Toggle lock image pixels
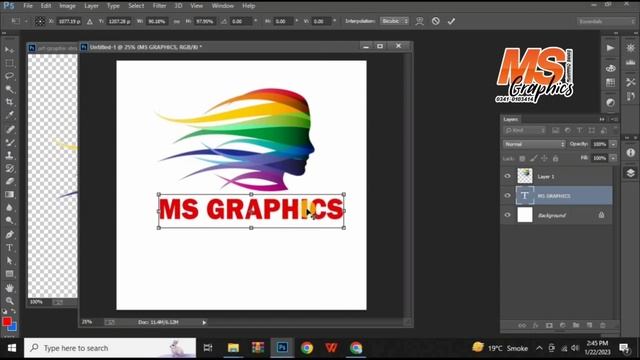Image resolution: width=640 pixels, height=360 pixels. 533,158
